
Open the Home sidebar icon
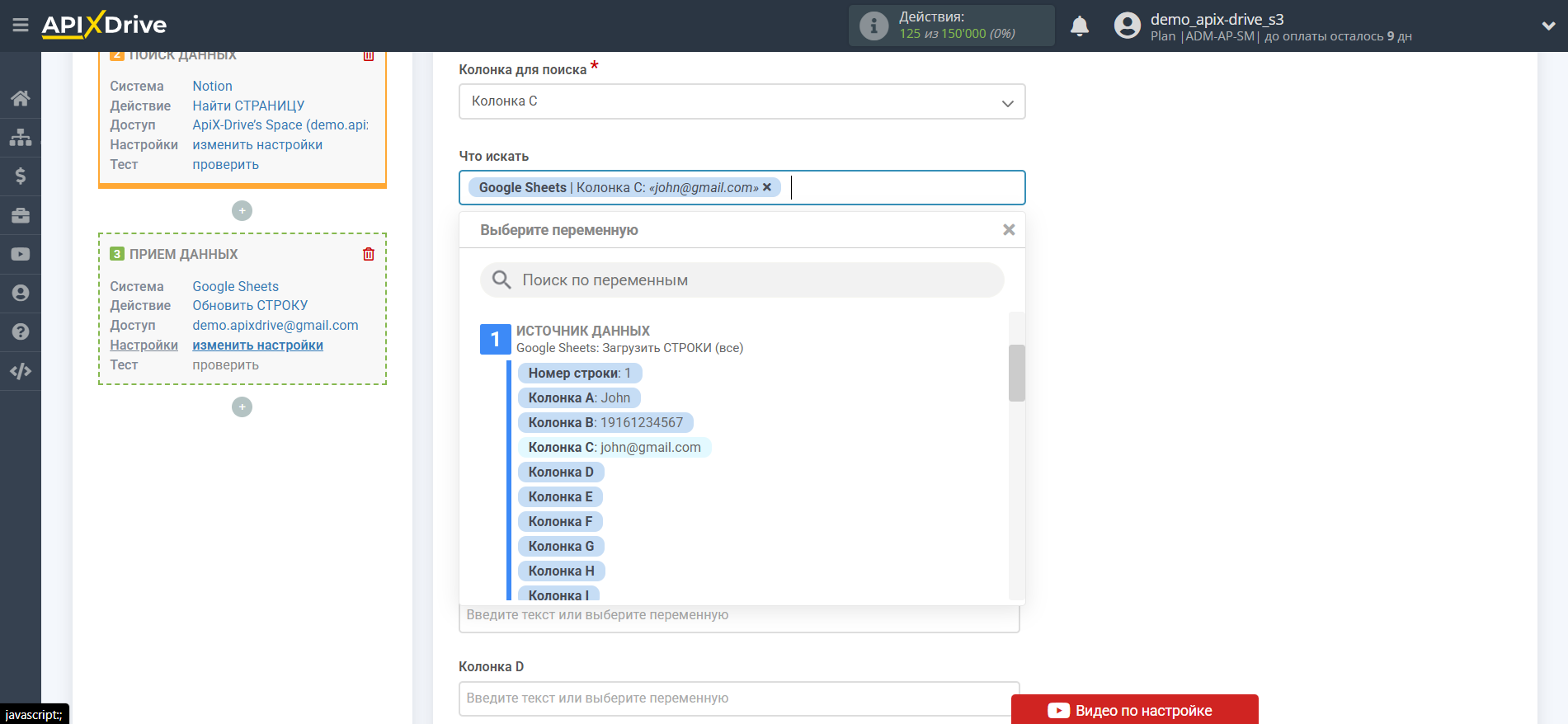21,98
